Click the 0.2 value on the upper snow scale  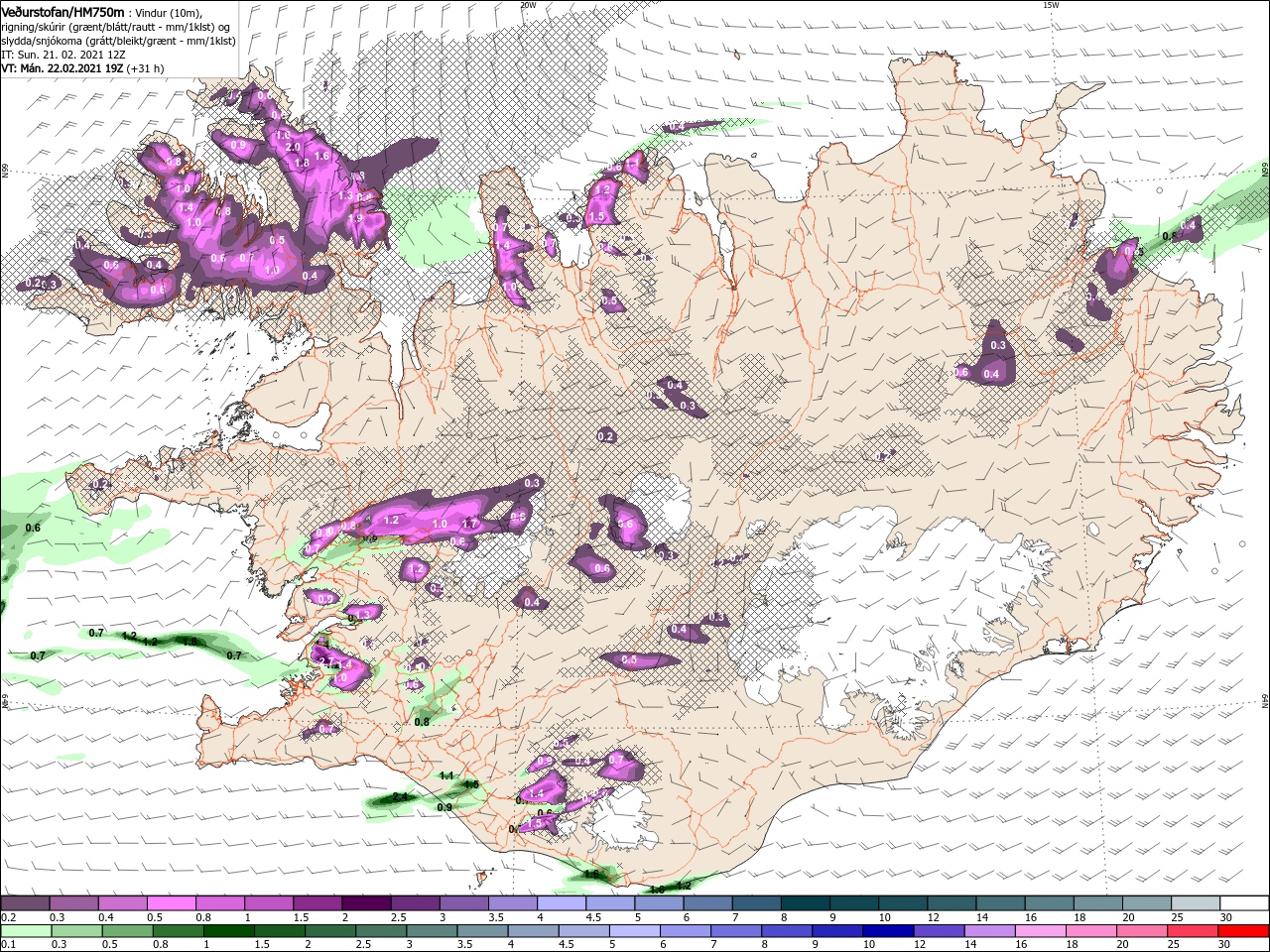coord(8,917)
